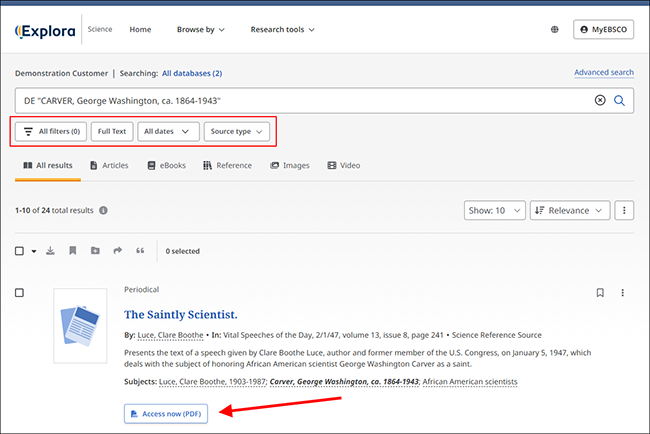Click the Periodical source type label
This screenshot has height=434, width=650.
click(x=141, y=289)
